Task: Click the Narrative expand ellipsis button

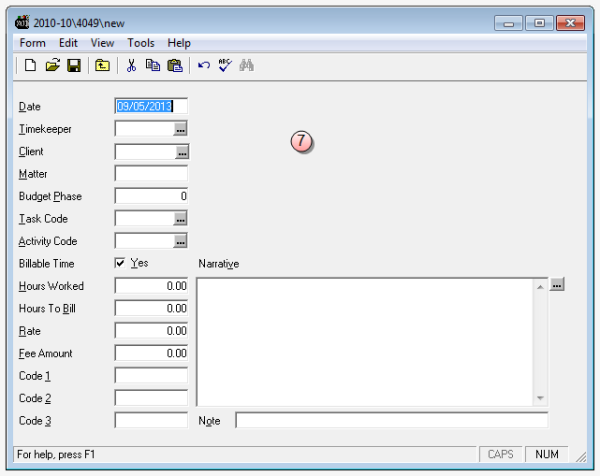Action: (x=557, y=286)
